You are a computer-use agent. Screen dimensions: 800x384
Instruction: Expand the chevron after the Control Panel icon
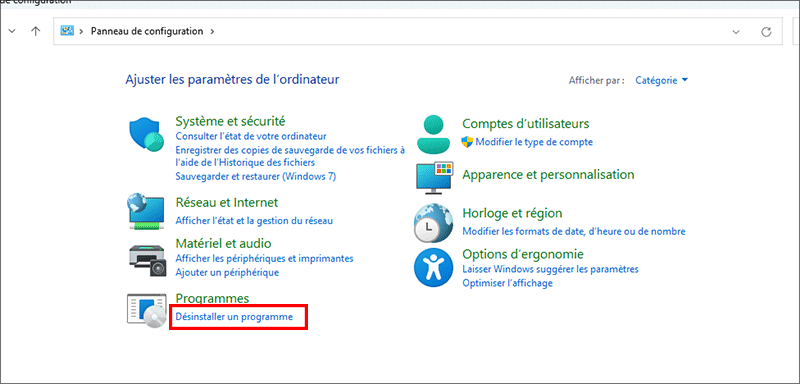point(81,31)
